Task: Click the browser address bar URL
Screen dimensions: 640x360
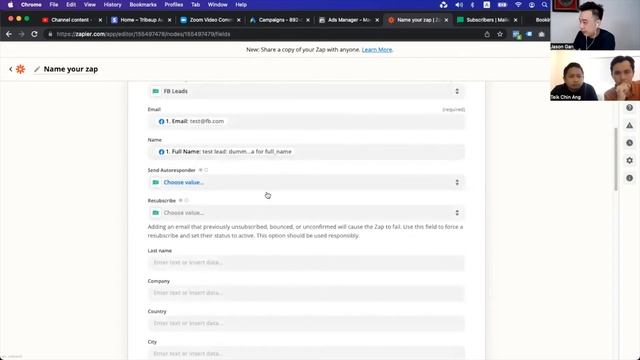Action: click(x=143, y=34)
